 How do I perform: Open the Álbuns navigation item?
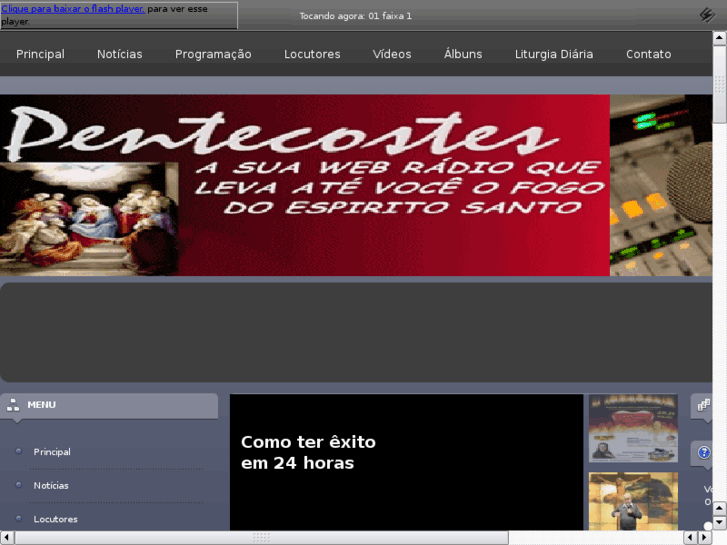pos(463,54)
